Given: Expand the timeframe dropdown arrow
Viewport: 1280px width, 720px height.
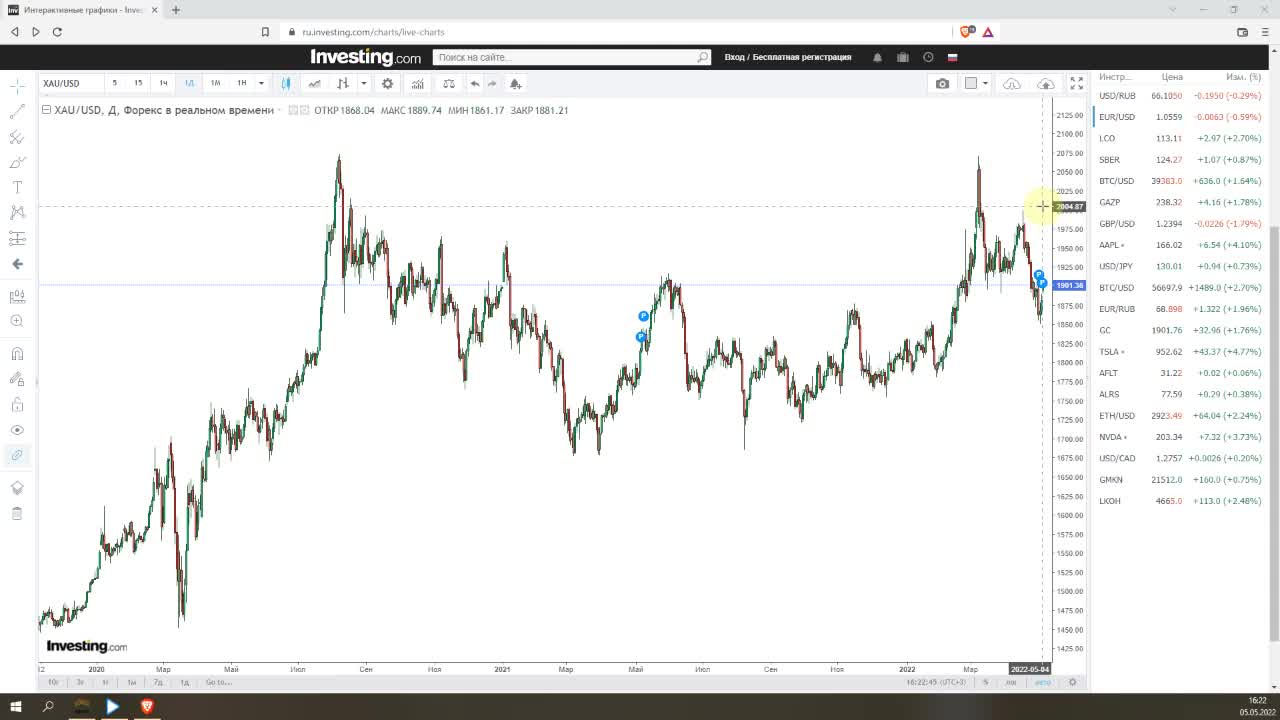Looking at the screenshot, I should click(261, 83).
